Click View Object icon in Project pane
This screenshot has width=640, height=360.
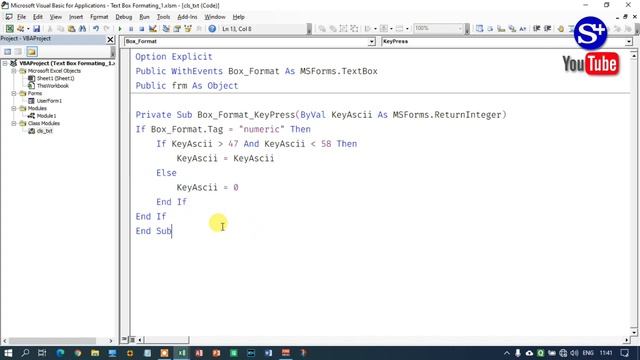(18, 51)
